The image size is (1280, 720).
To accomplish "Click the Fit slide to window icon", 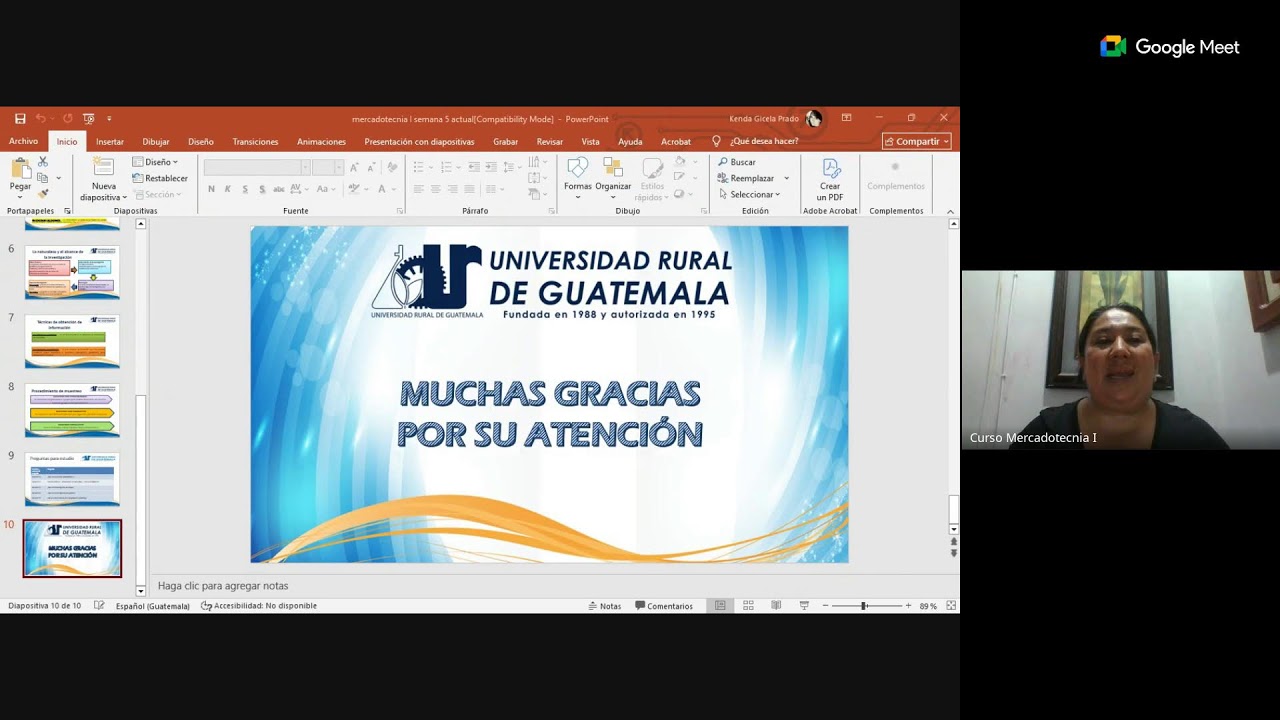I will click(x=951, y=606).
